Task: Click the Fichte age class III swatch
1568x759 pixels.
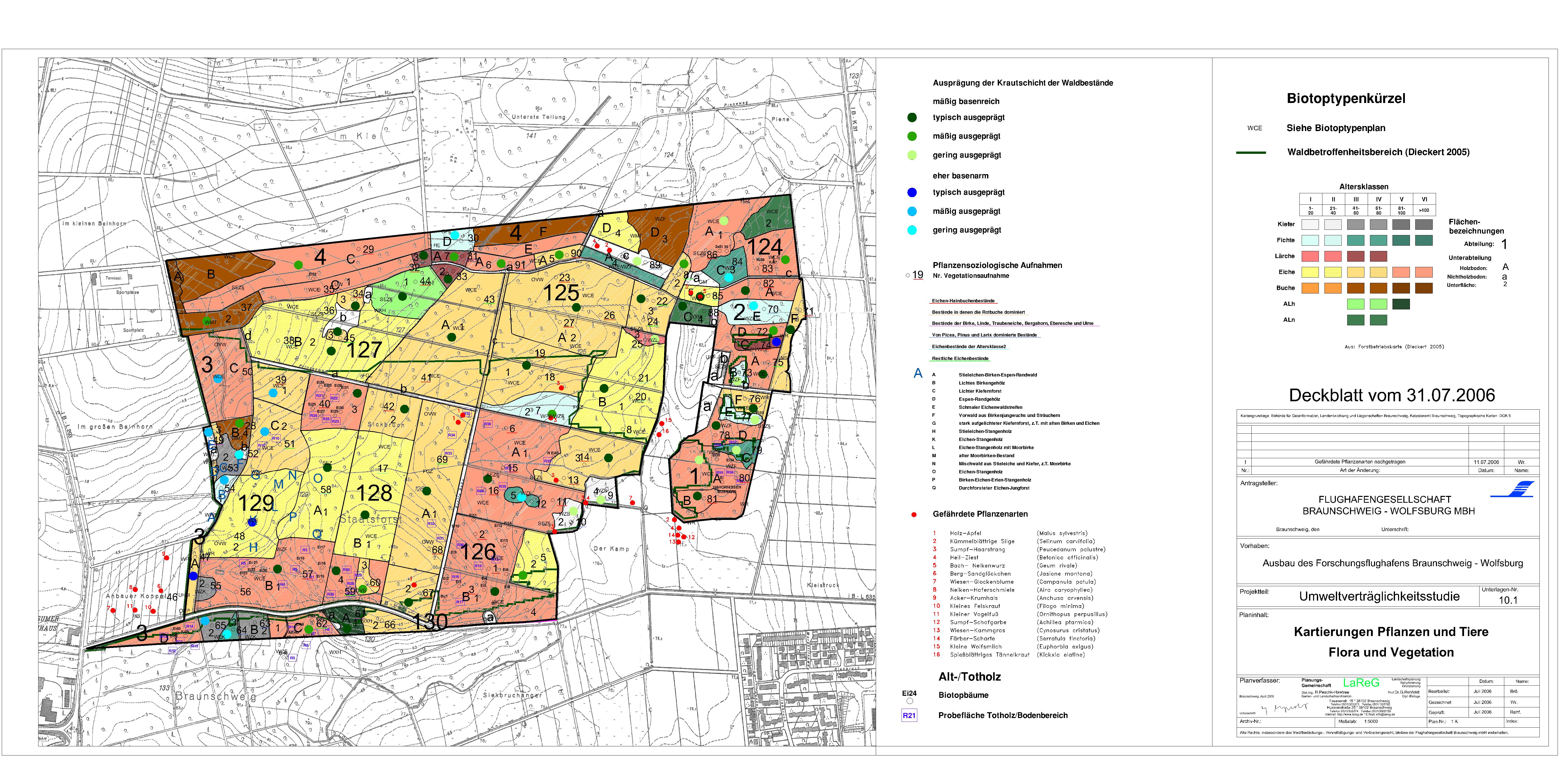Action: 1356,241
